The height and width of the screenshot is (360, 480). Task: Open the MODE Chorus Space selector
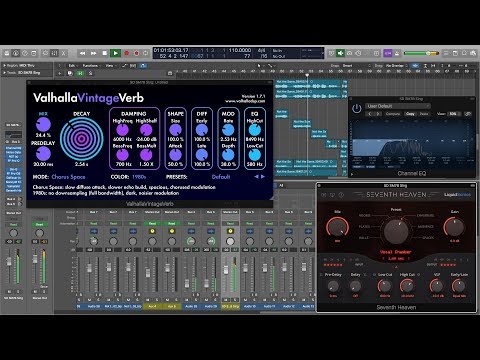(x=68, y=177)
